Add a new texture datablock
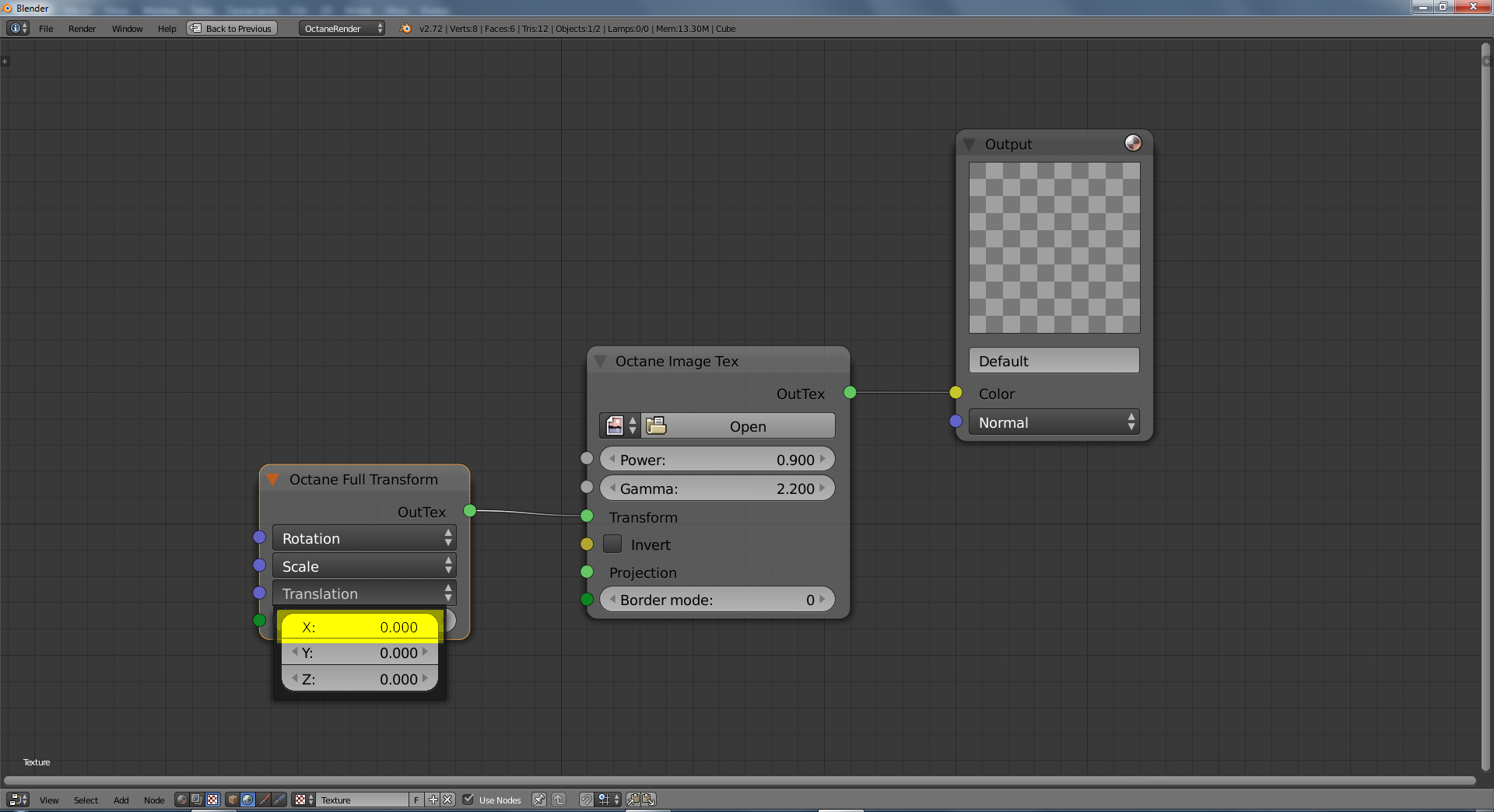Screen dimensions: 1494x812 click(433, 800)
